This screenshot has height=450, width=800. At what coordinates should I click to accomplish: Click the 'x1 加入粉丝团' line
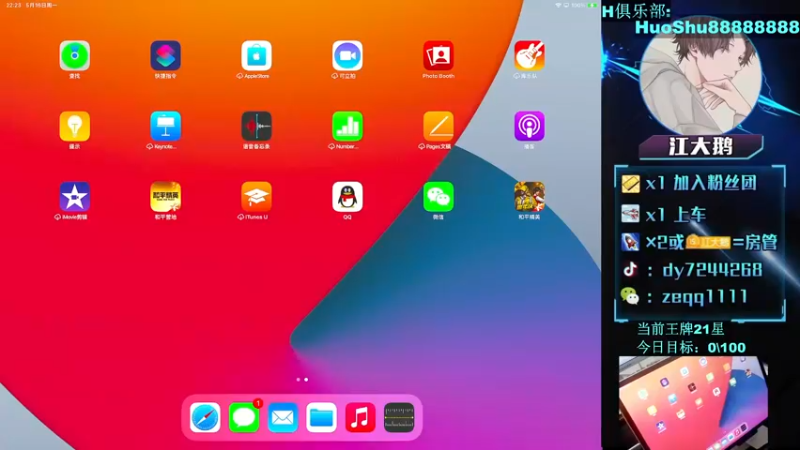point(689,183)
